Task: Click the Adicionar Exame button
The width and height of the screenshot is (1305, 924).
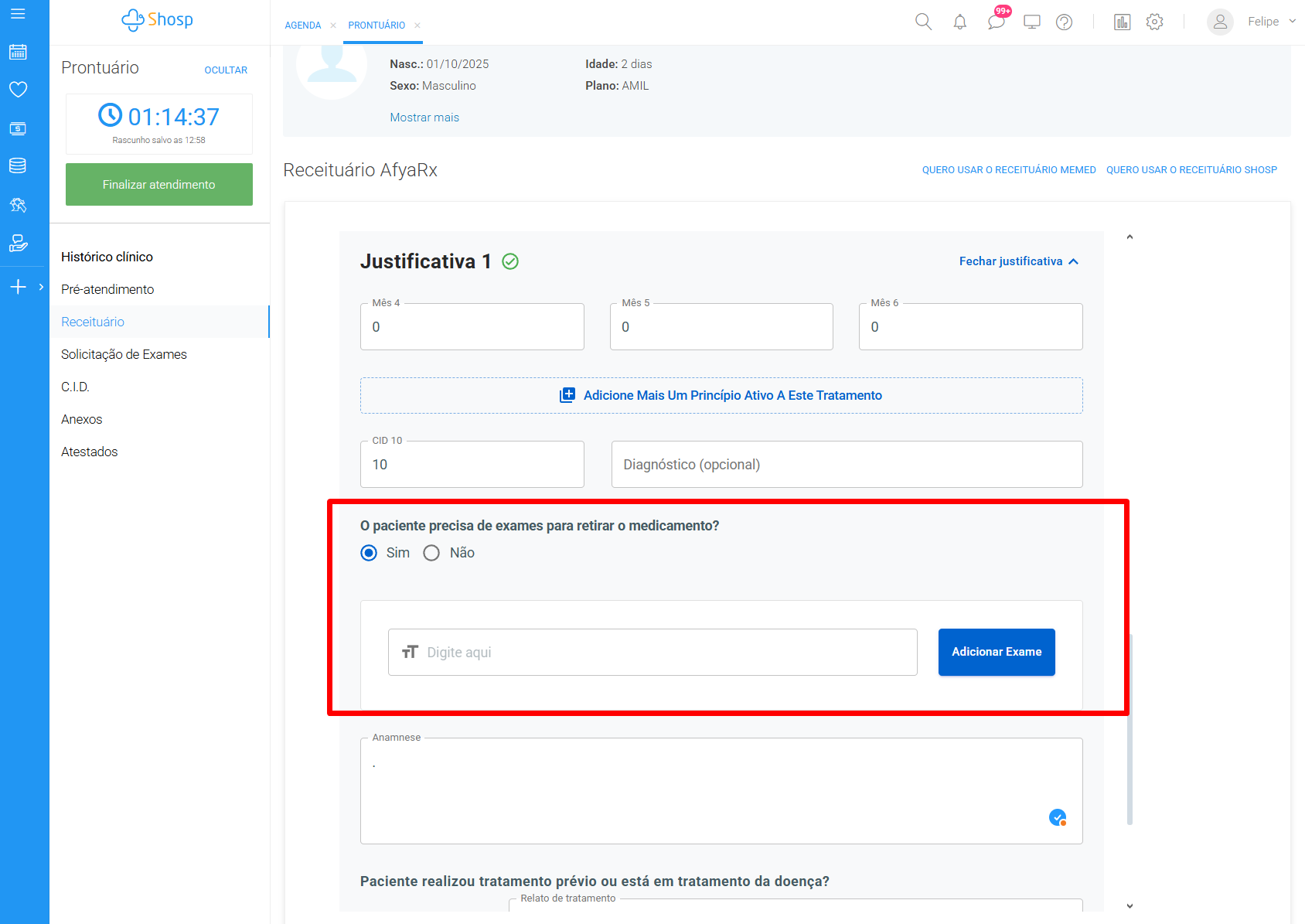Action: (x=996, y=652)
